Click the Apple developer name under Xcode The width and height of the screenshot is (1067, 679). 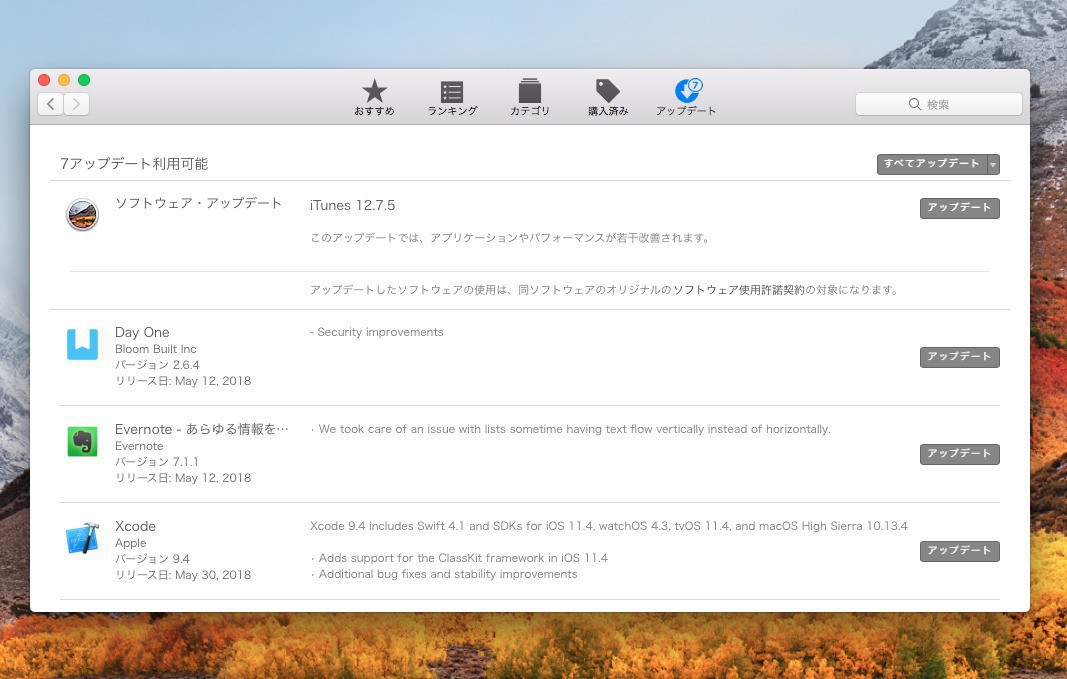[x=131, y=543]
